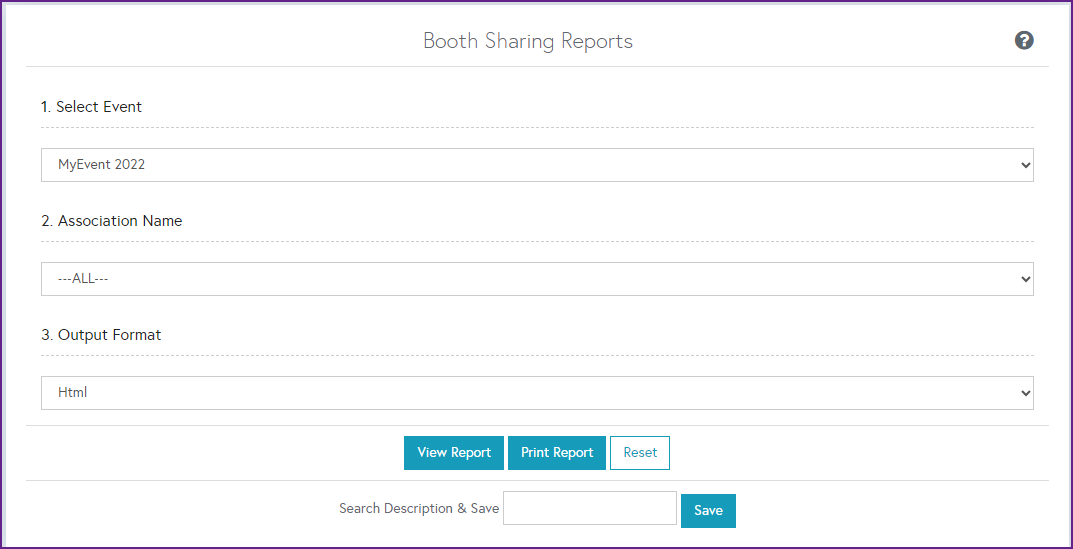Click the View Report button
Image resolution: width=1073 pixels, height=549 pixels.
454,453
